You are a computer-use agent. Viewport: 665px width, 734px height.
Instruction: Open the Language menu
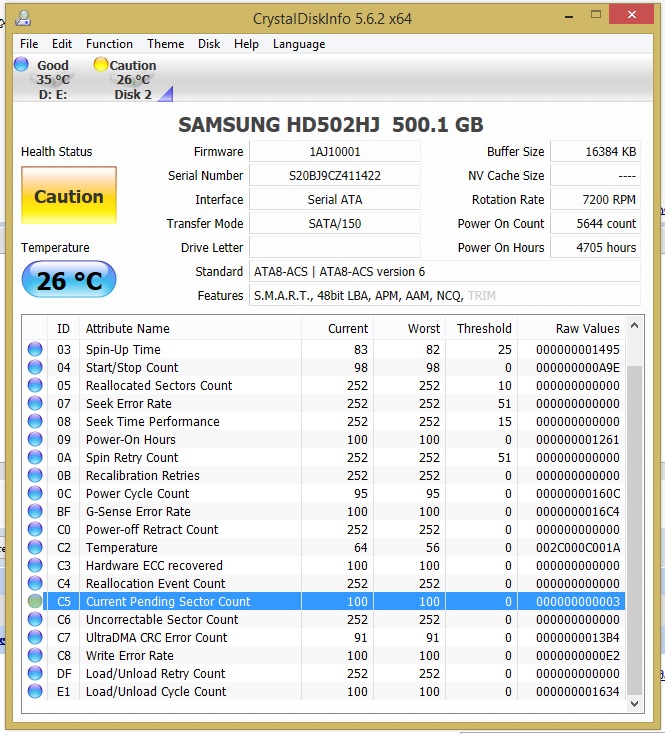[x=299, y=44]
